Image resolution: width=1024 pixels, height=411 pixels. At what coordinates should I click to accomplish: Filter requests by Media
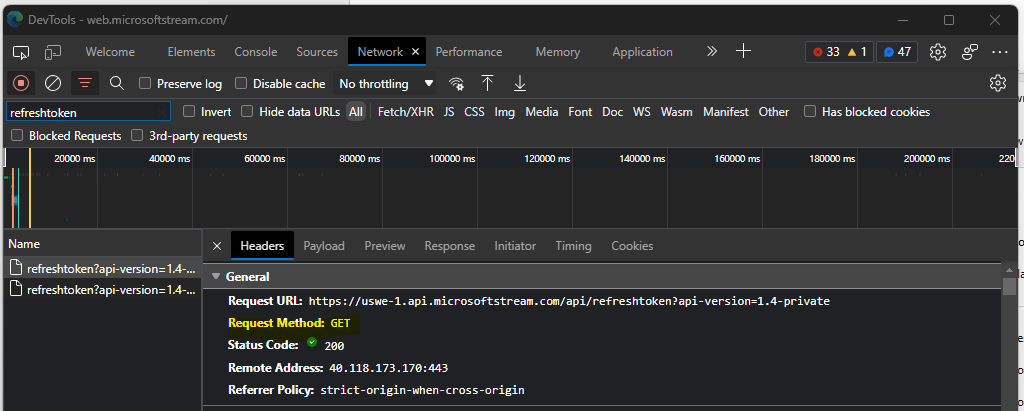point(542,112)
